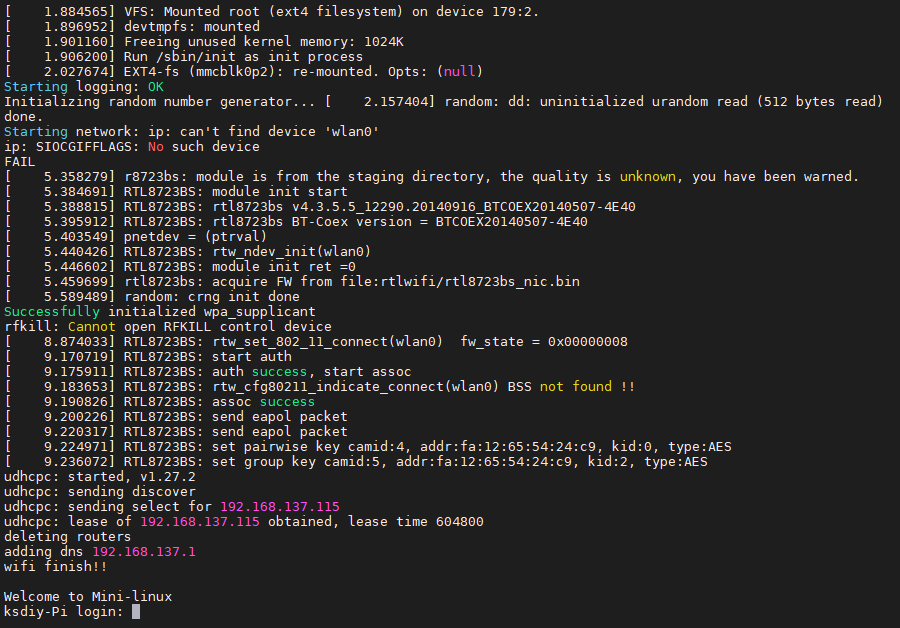Click the 'FAIL' line
Image resolution: width=900 pixels, height=628 pixels.
click(x=20, y=162)
